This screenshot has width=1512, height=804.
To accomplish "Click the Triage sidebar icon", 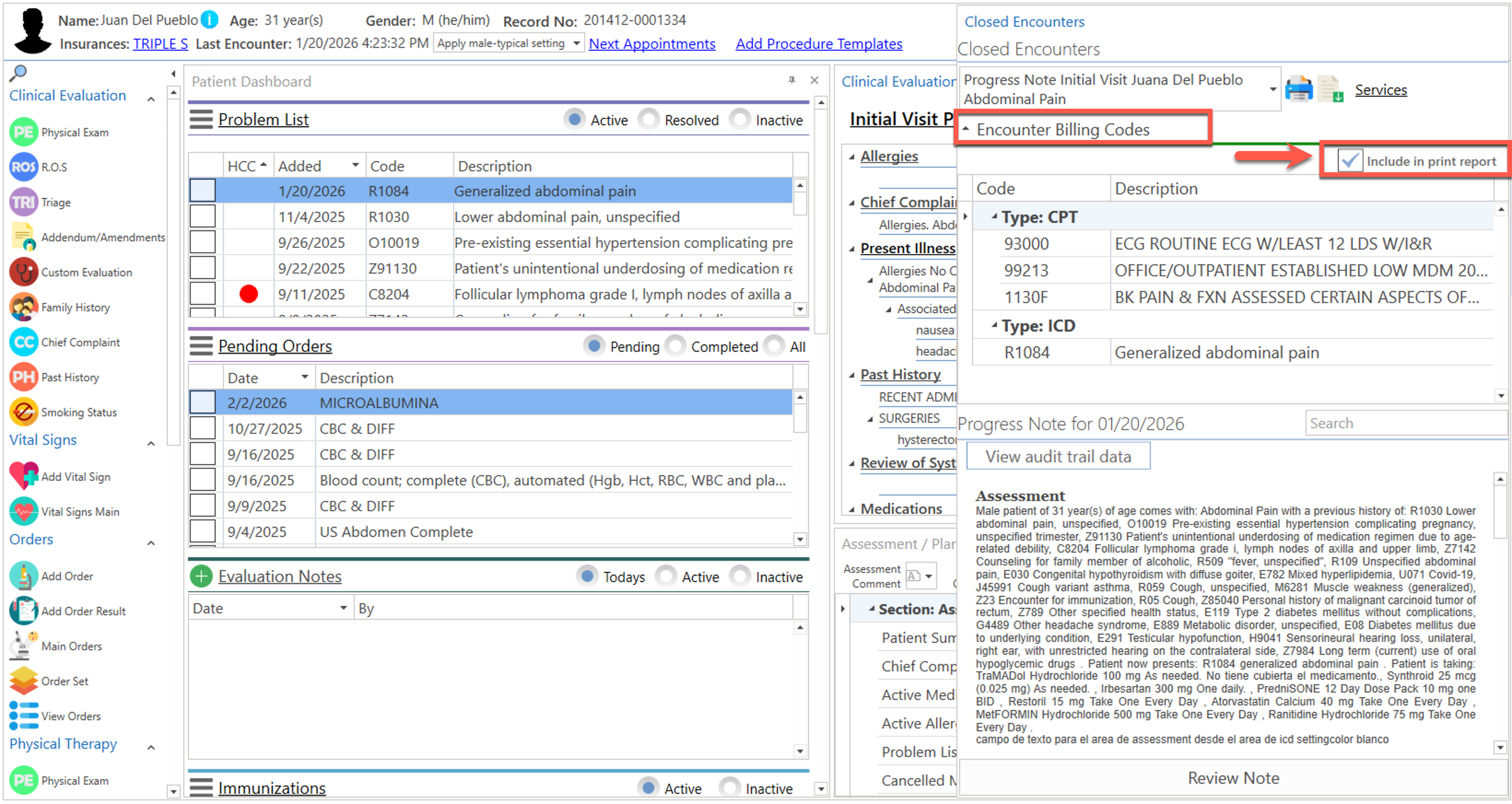I will [x=23, y=203].
